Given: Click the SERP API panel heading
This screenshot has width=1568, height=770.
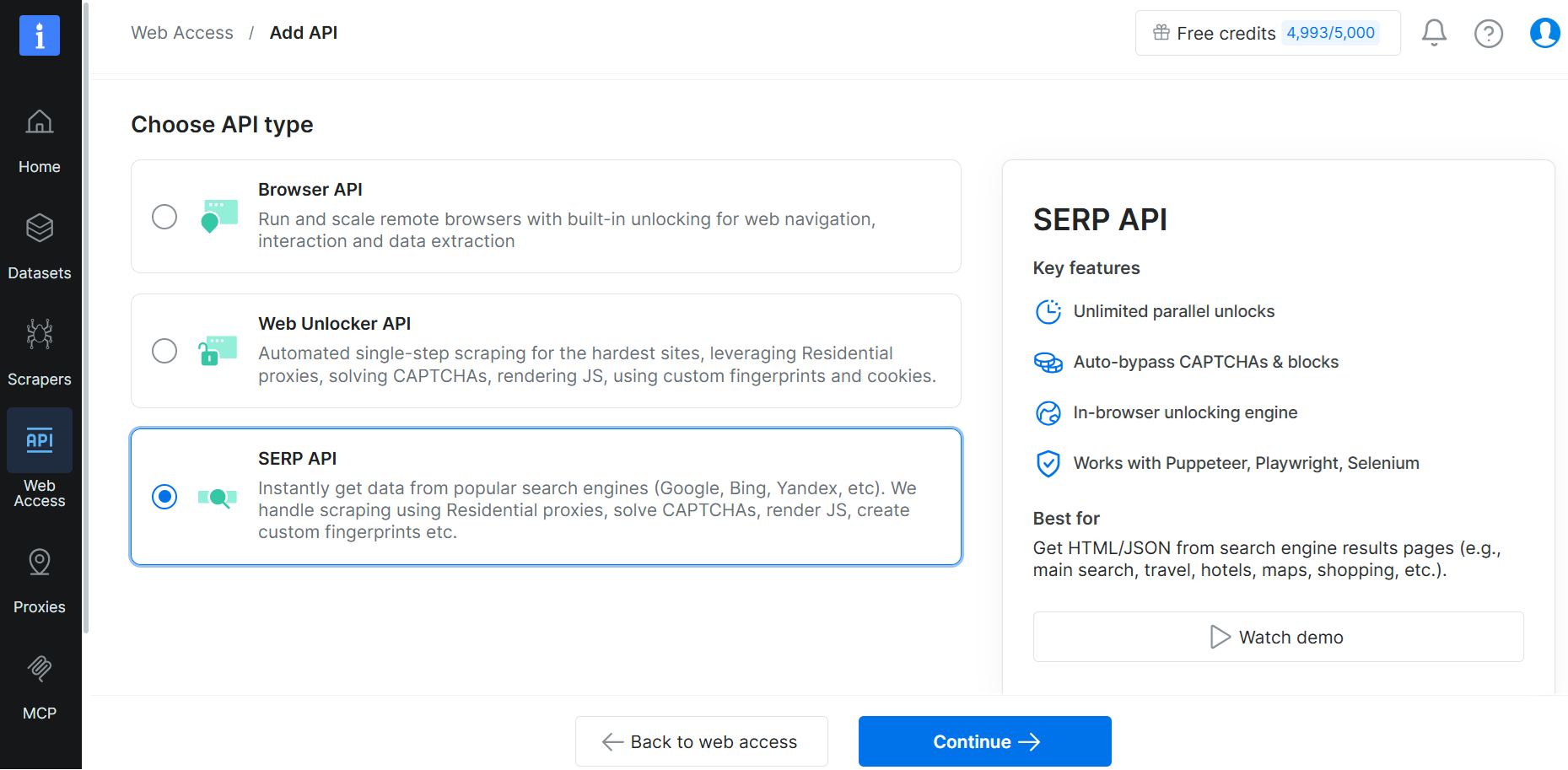Looking at the screenshot, I should pos(1101,220).
